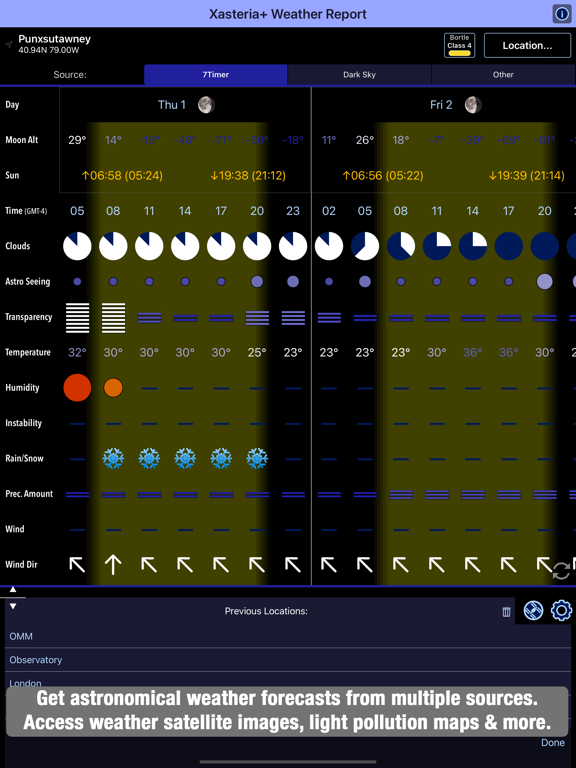Switch to the Other source tab
This screenshot has width=576, height=768.
(x=503, y=75)
